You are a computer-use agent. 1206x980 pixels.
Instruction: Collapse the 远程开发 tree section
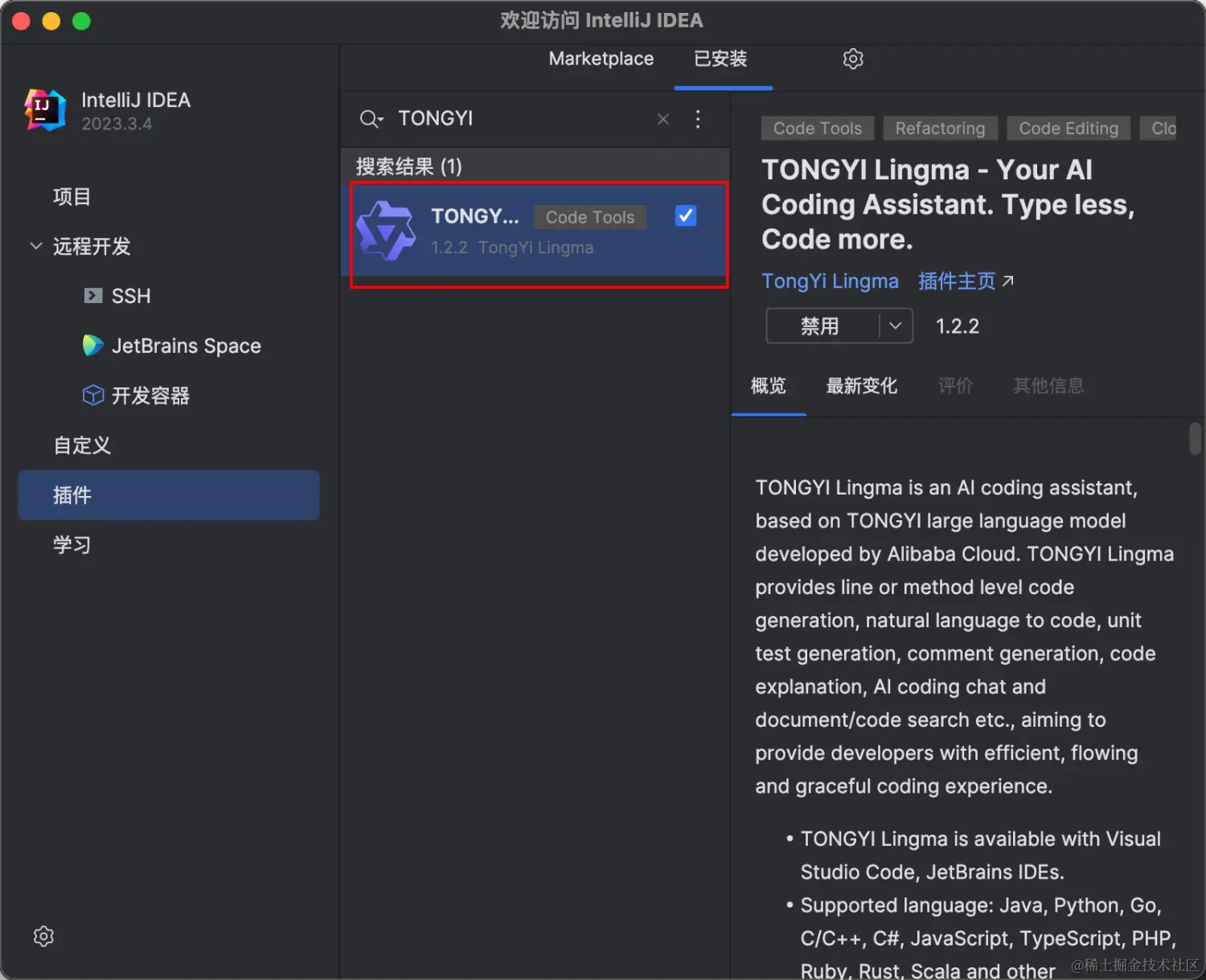pos(35,246)
